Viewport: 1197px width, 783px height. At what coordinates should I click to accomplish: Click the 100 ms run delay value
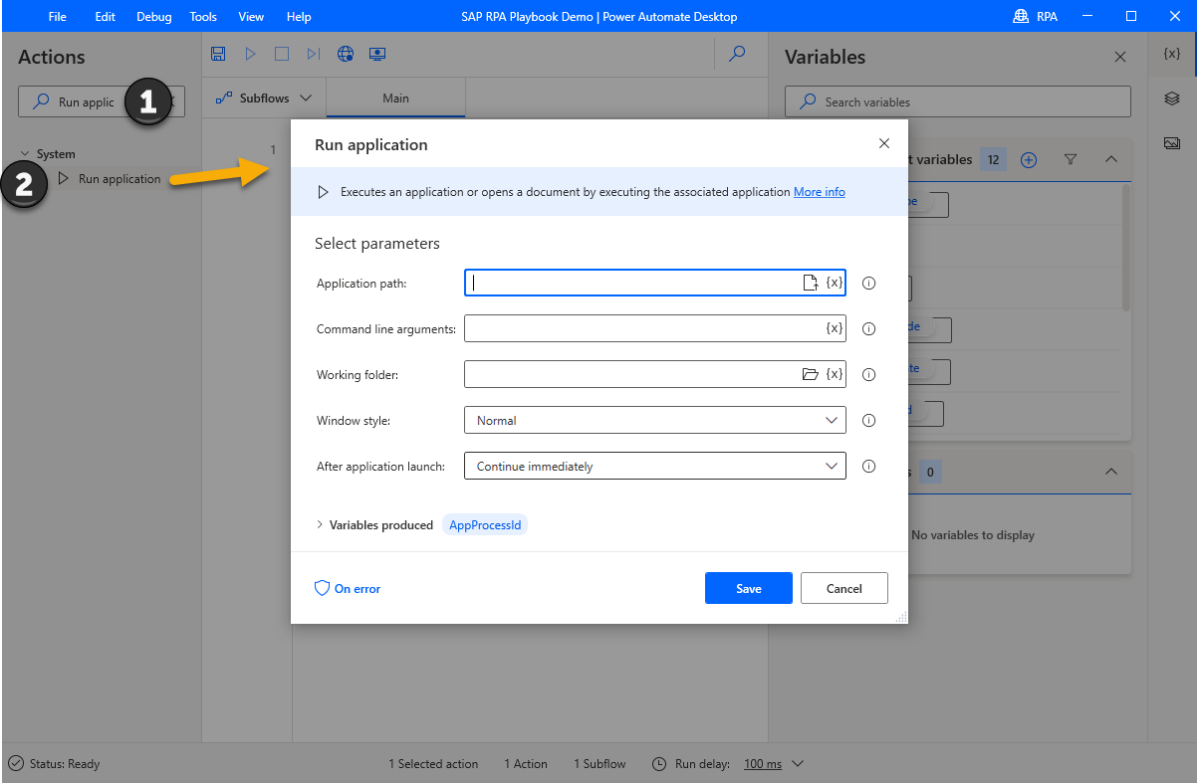tap(763, 764)
